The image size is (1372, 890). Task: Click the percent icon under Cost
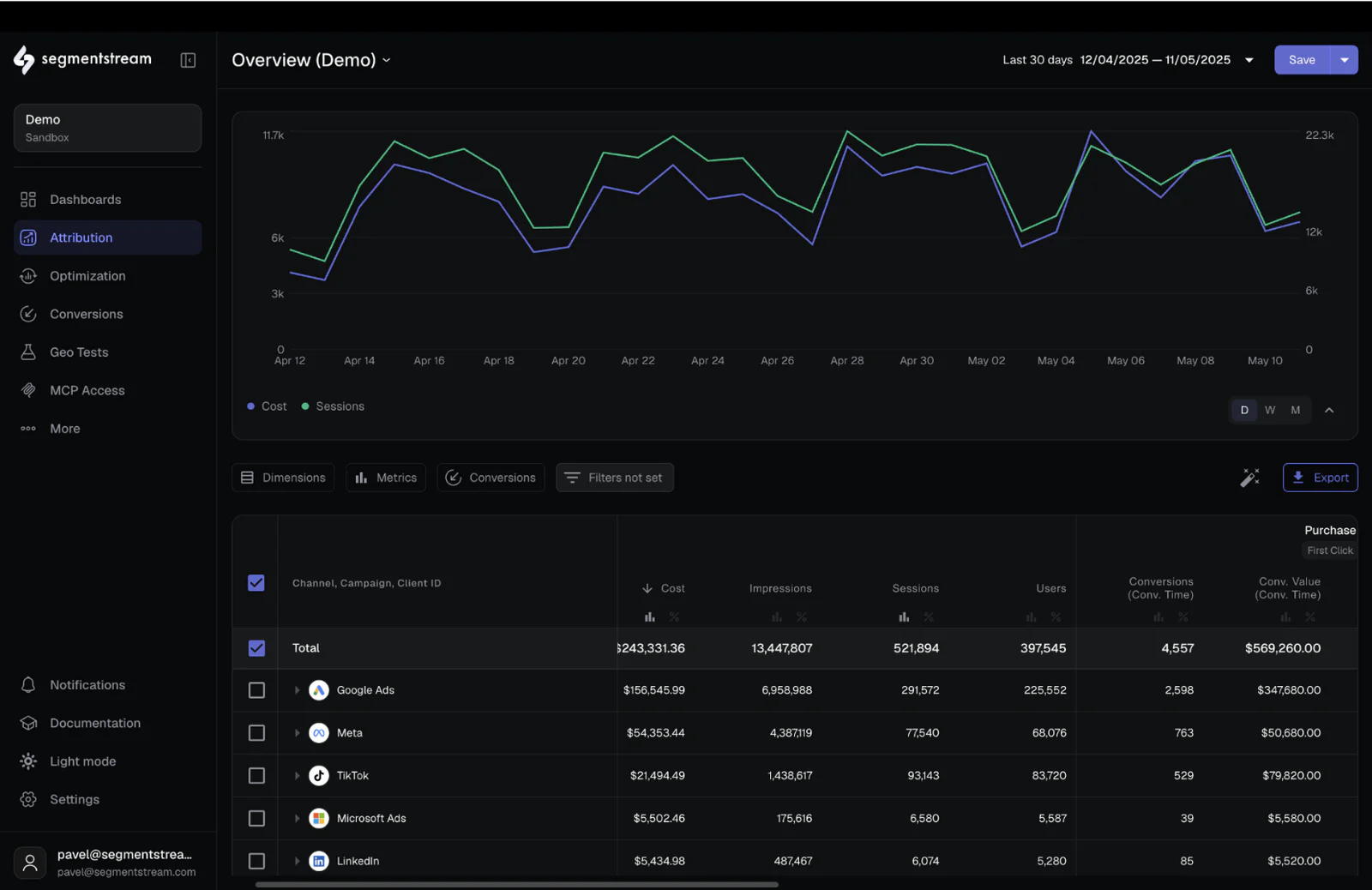[x=674, y=617]
